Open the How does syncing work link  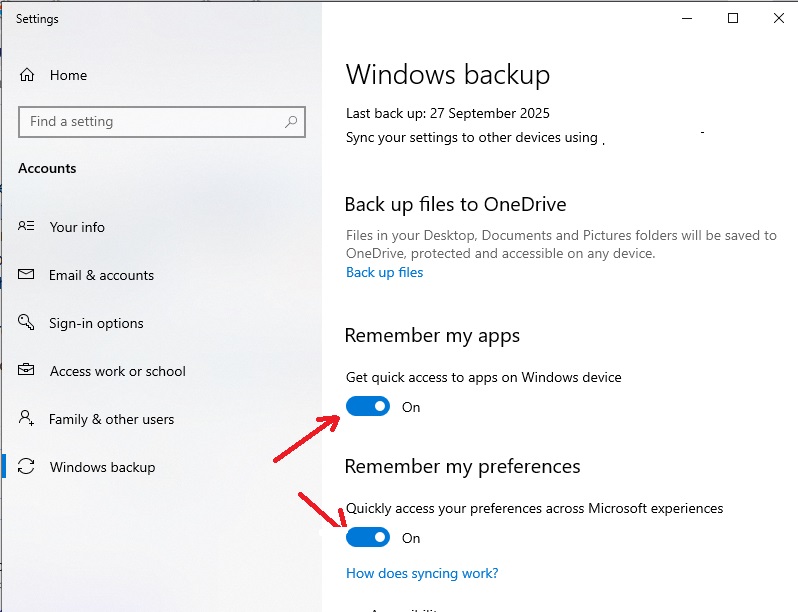pos(421,573)
